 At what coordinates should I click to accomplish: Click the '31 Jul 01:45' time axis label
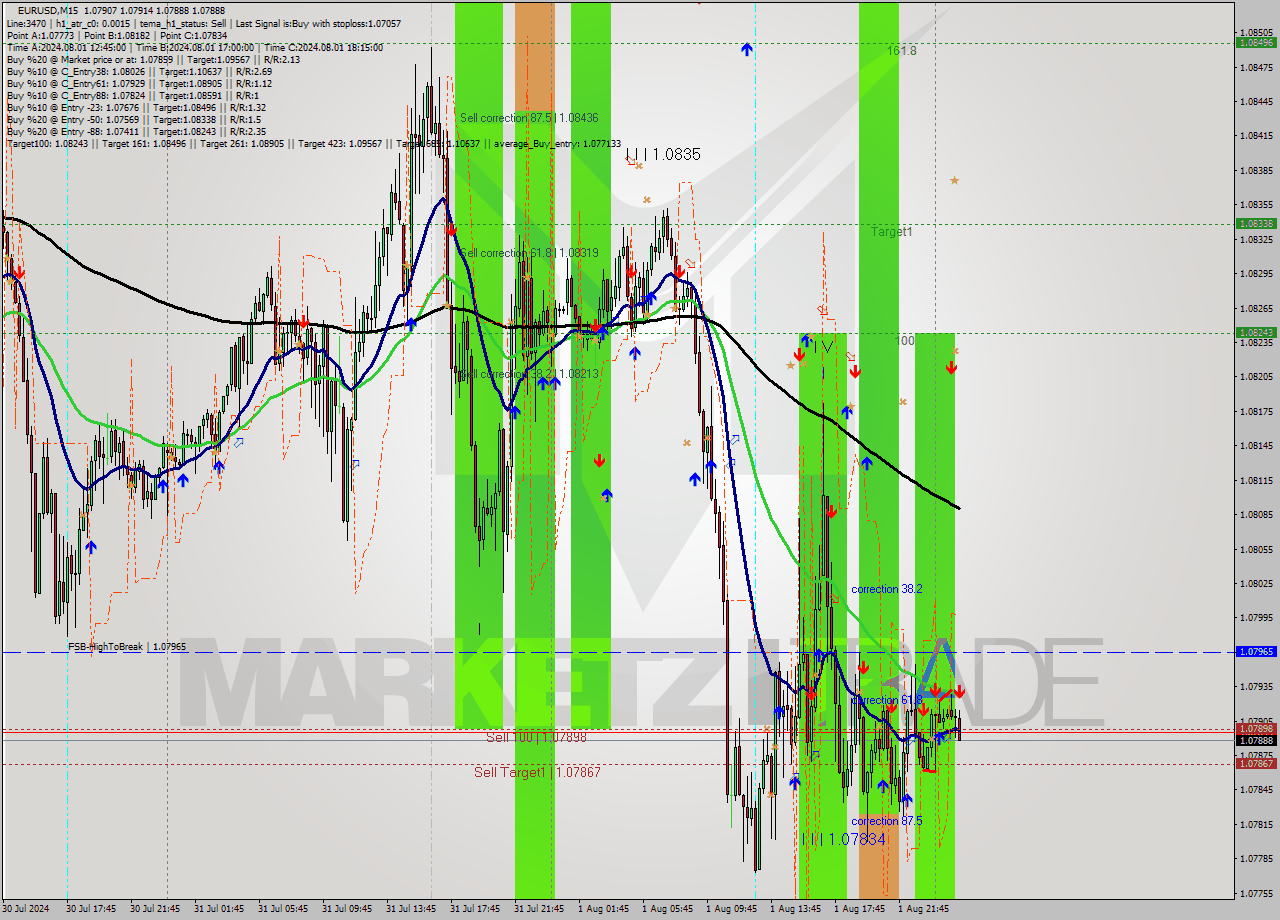point(219,909)
